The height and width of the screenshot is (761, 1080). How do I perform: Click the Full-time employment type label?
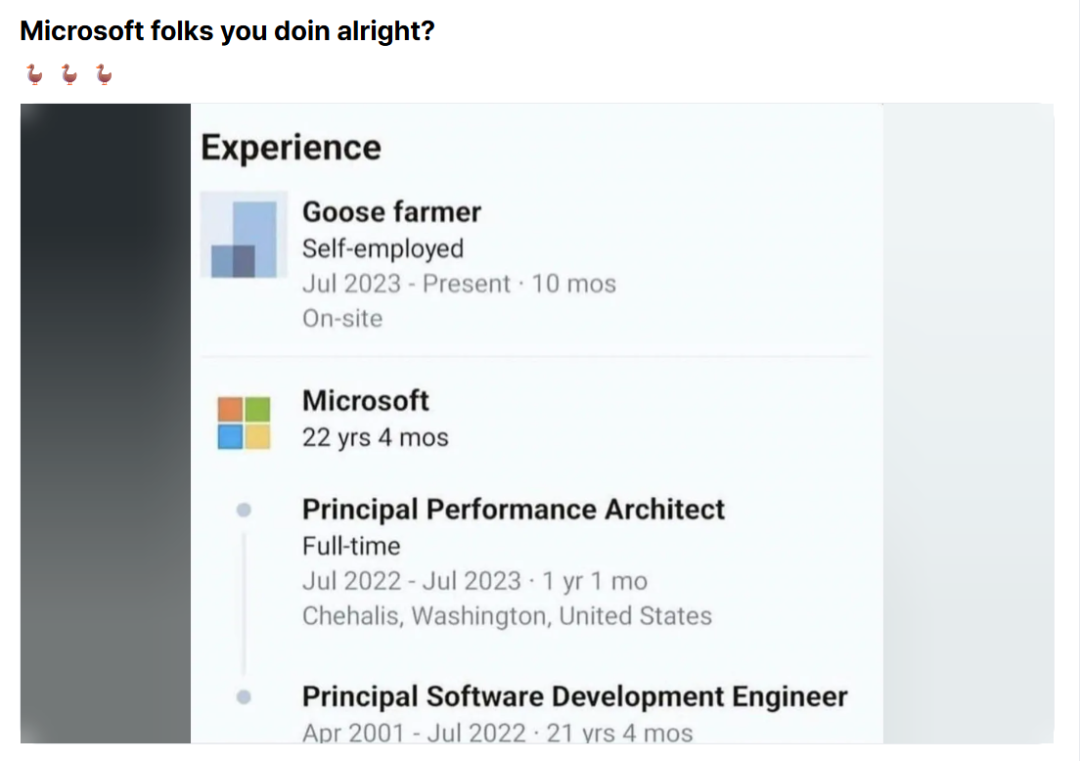point(351,547)
